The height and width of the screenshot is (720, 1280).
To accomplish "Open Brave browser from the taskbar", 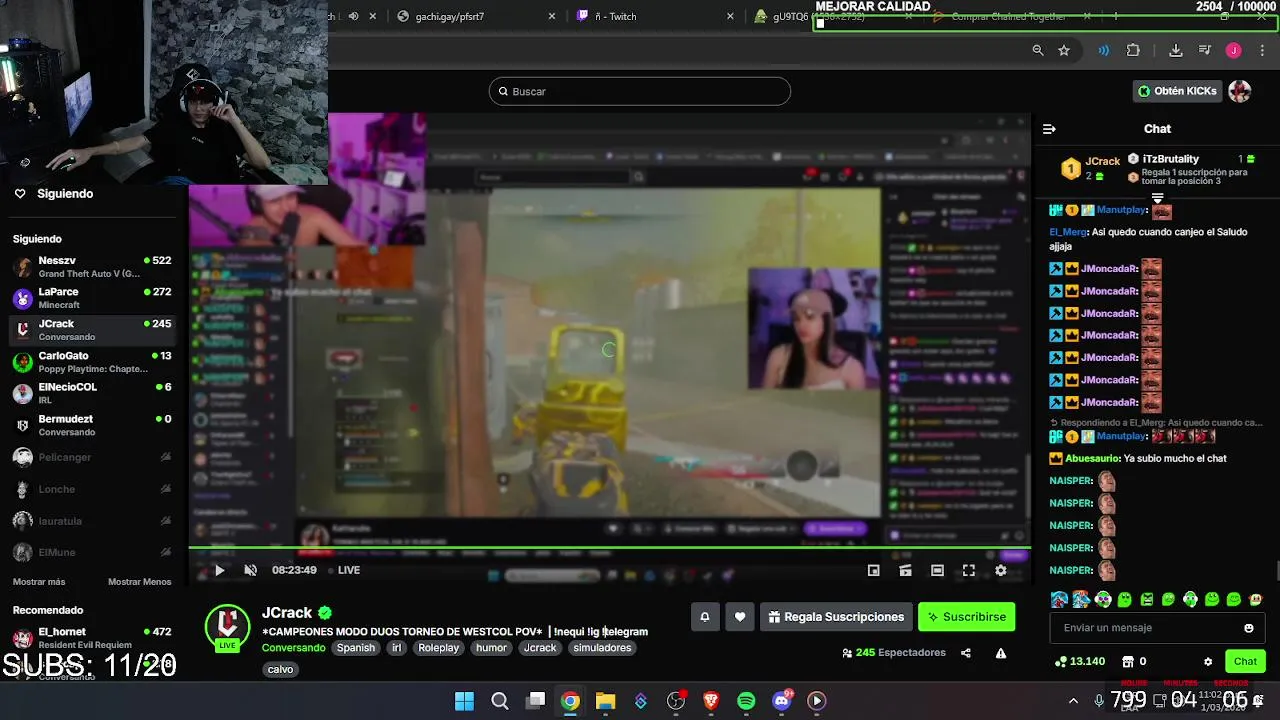I will coord(711,701).
